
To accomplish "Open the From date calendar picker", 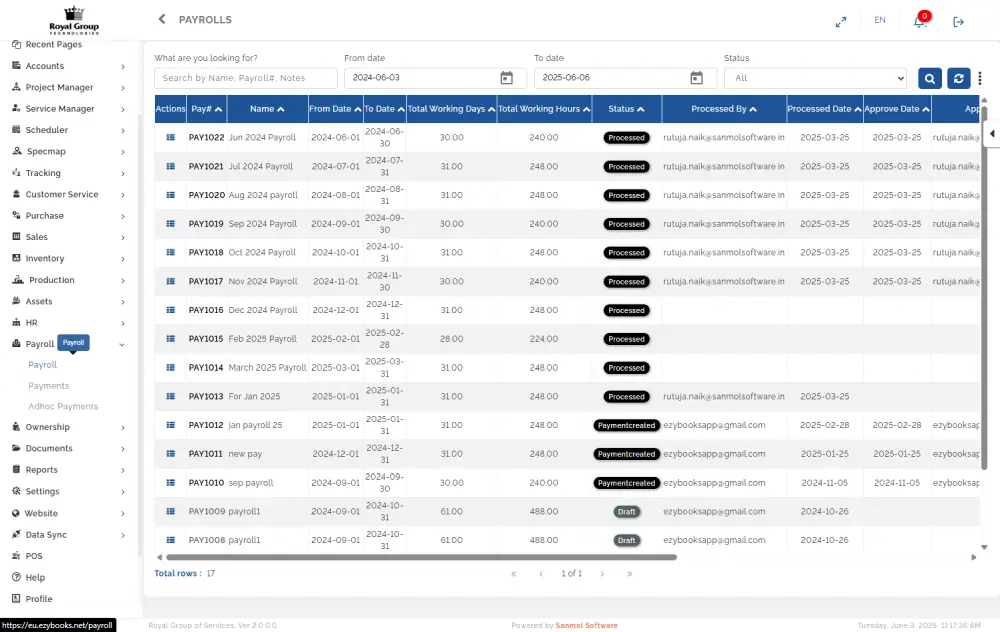I will [507, 78].
